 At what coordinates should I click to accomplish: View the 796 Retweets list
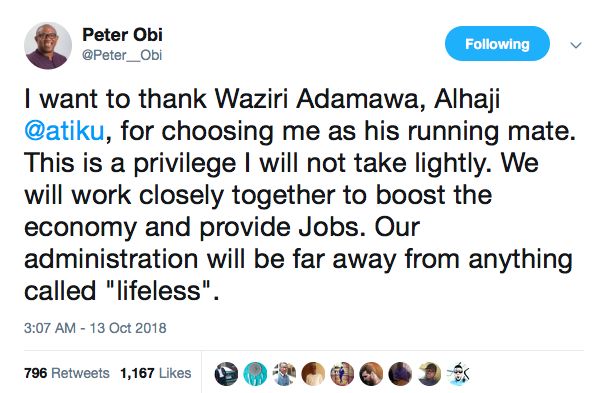point(67,373)
